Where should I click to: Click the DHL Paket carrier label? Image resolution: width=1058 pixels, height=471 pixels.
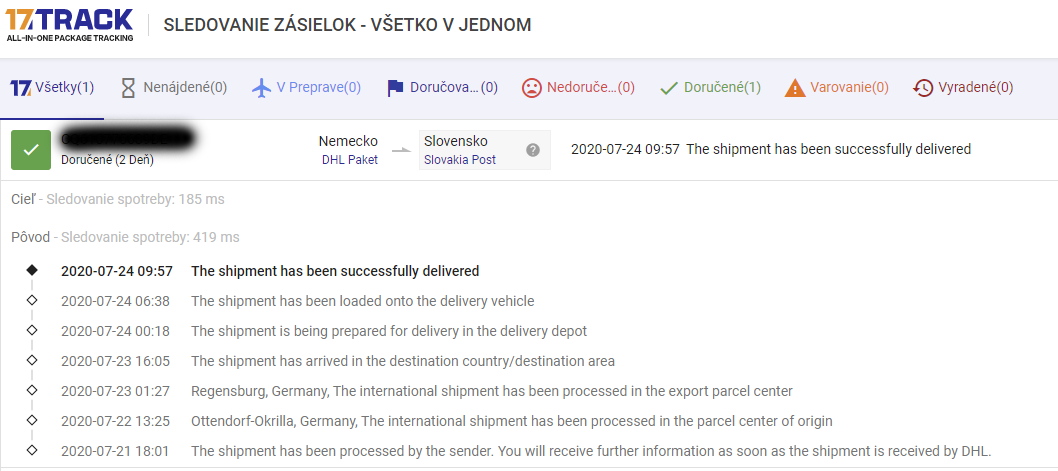(x=349, y=160)
